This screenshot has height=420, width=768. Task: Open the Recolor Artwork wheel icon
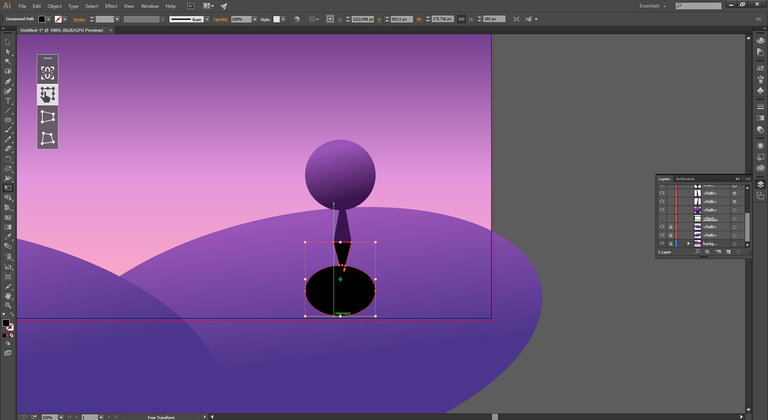(296, 19)
